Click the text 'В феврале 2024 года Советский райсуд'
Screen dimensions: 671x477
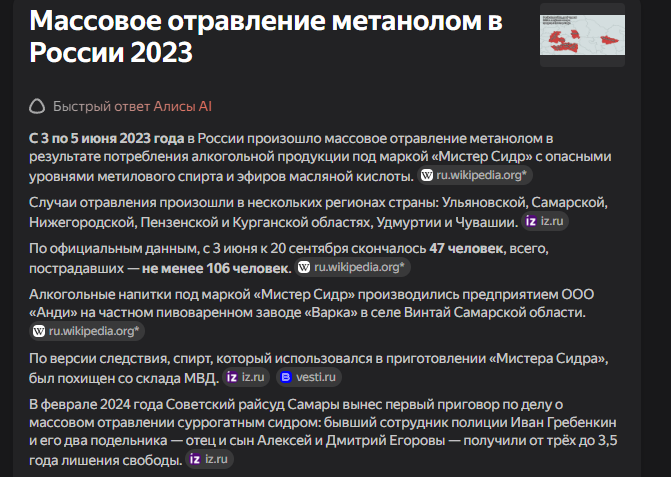click(157, 404)
